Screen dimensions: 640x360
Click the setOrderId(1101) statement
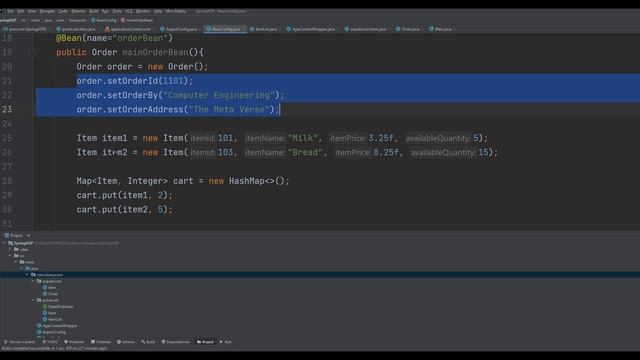[x=135, y=81]
